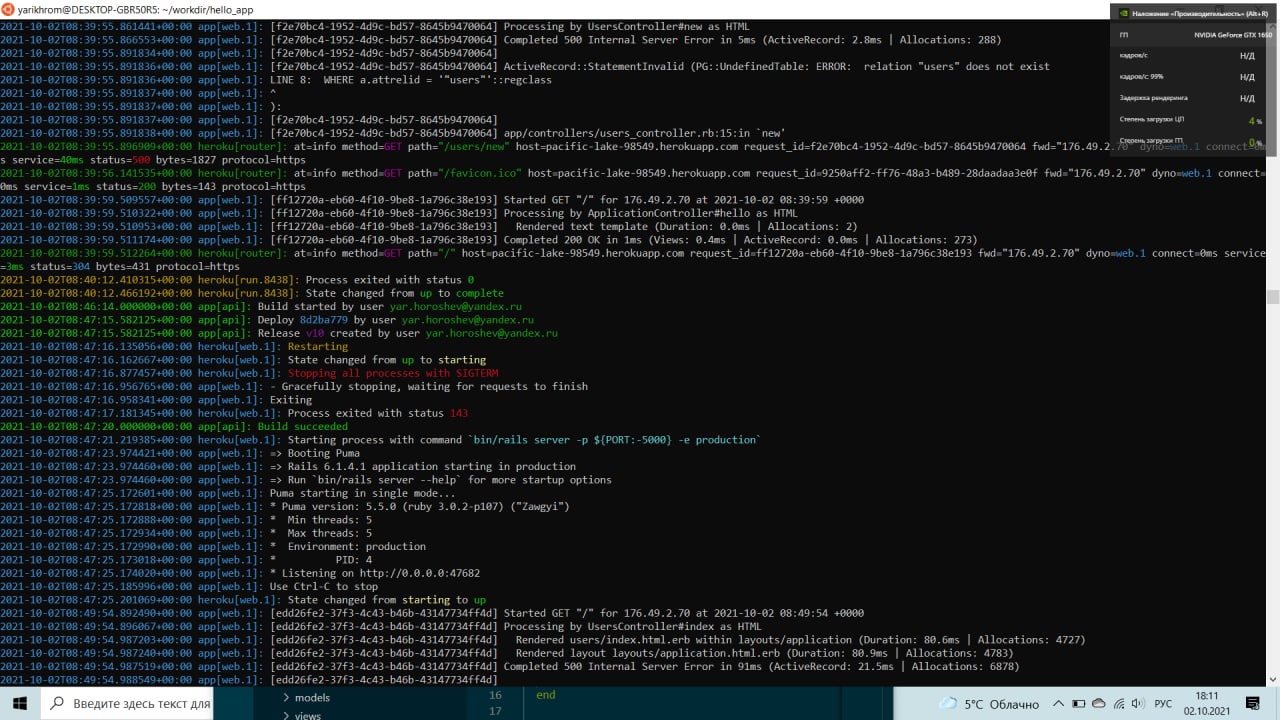Click 'Rendered text template' log line
The height and width of the screenshot is (720, 1280).
tap(686, 226)
